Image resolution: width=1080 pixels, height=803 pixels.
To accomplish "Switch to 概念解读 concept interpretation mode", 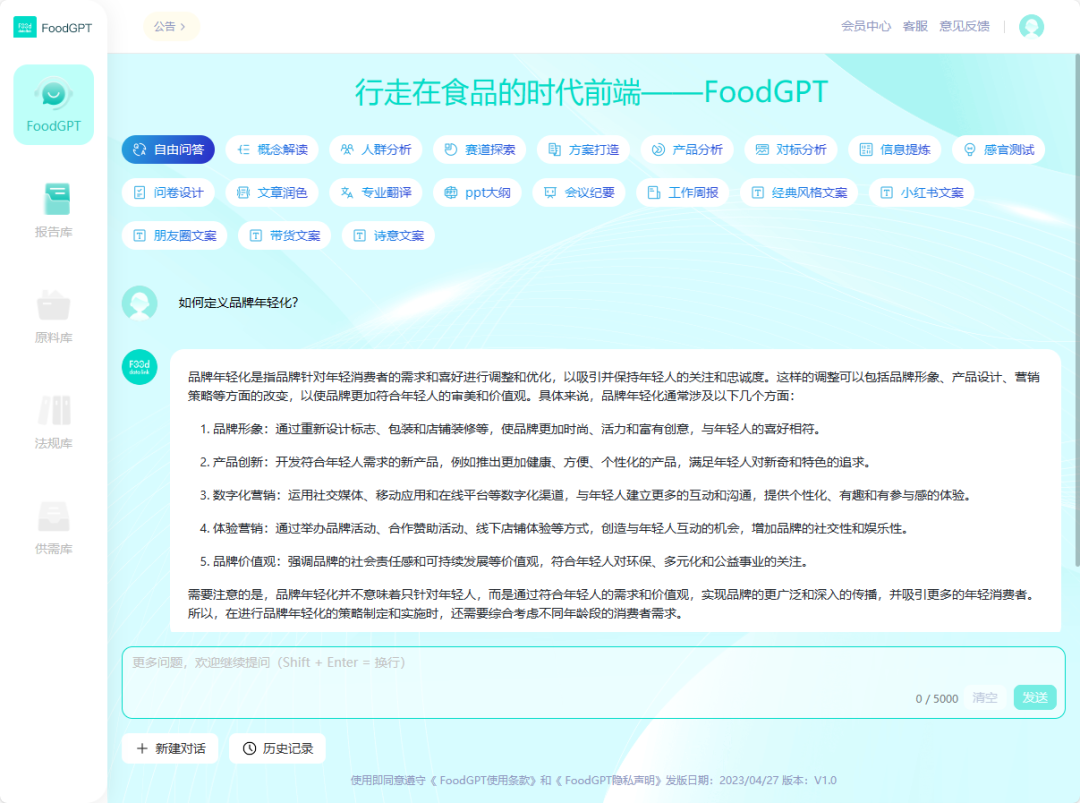I will click(272, 150).
